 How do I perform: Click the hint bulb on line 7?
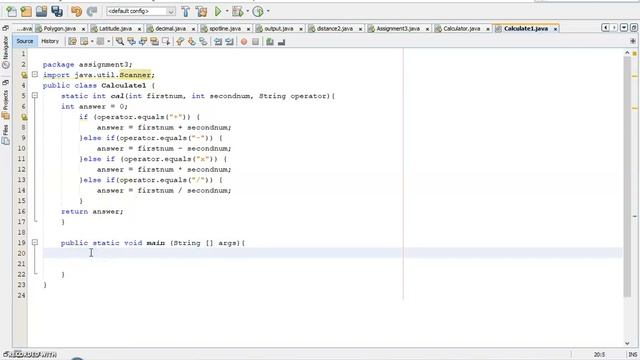tap(24, 117)
